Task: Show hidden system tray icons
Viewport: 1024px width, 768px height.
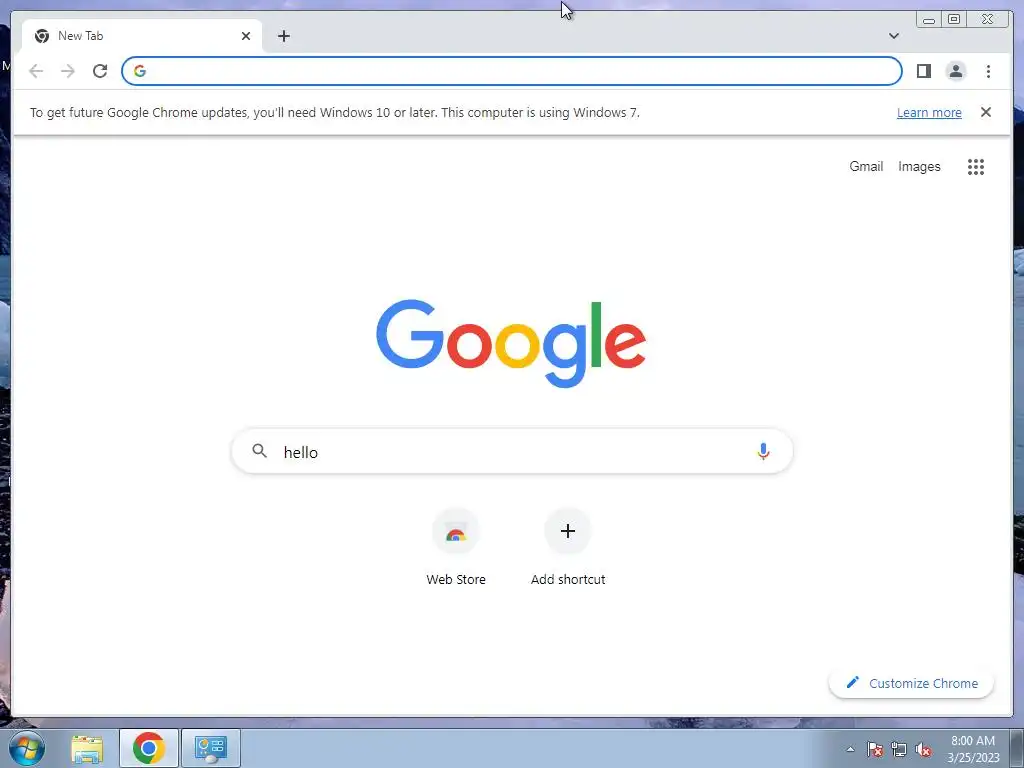Action: tap(850, 749)
